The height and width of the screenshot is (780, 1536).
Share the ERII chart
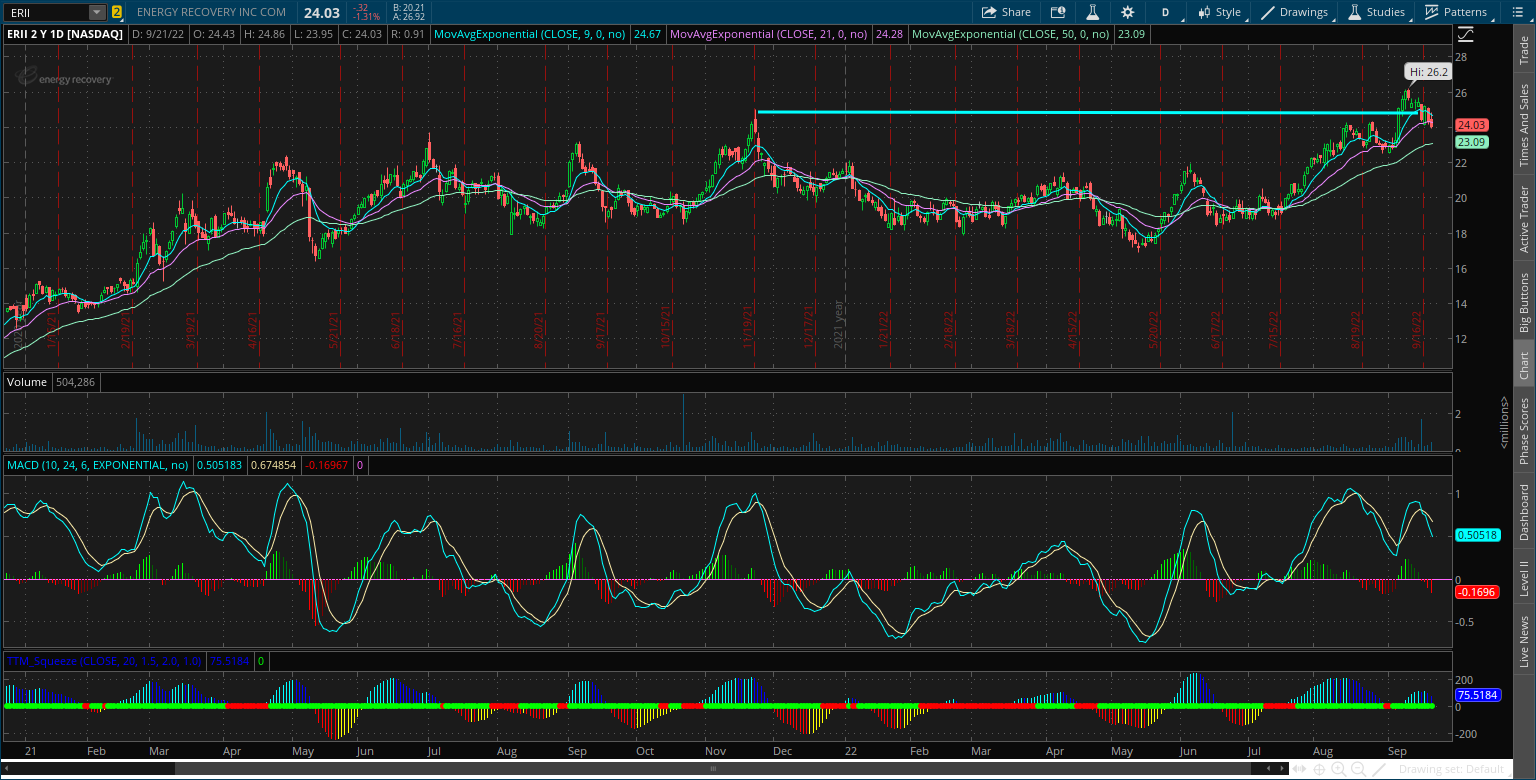[1006, 12]
